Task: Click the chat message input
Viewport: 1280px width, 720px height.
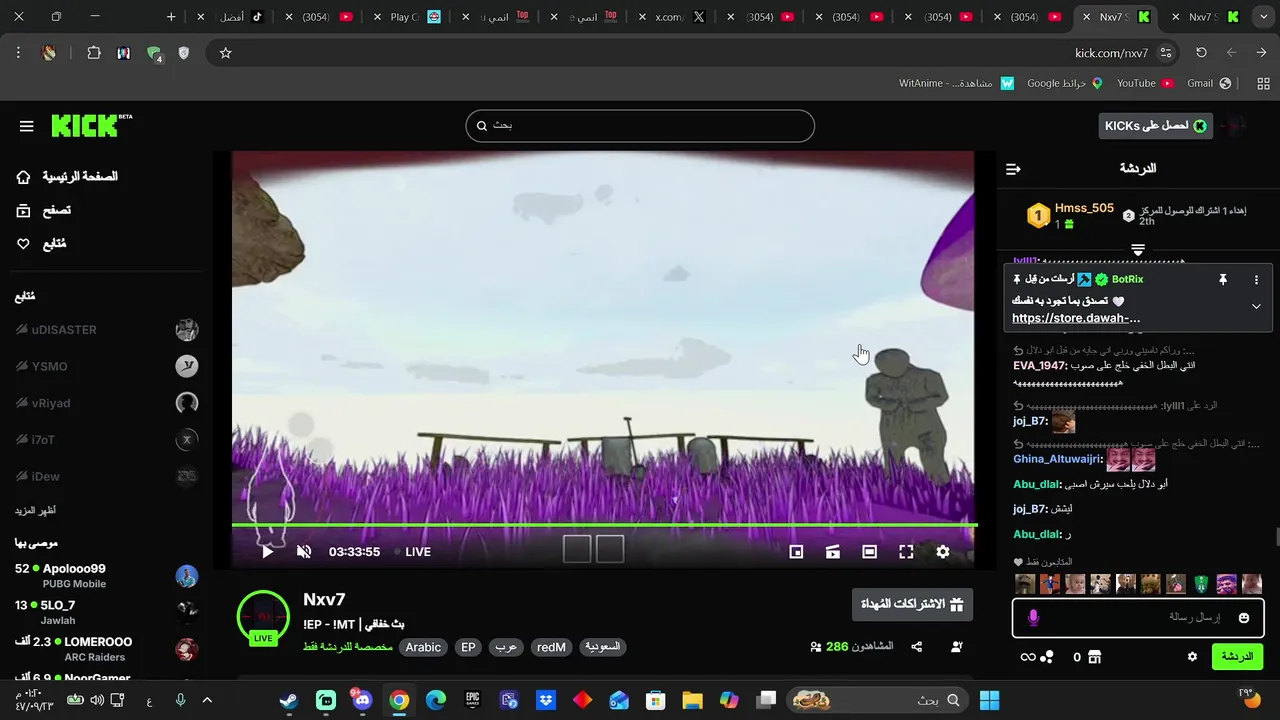Action: click(x=1138, y=618)
